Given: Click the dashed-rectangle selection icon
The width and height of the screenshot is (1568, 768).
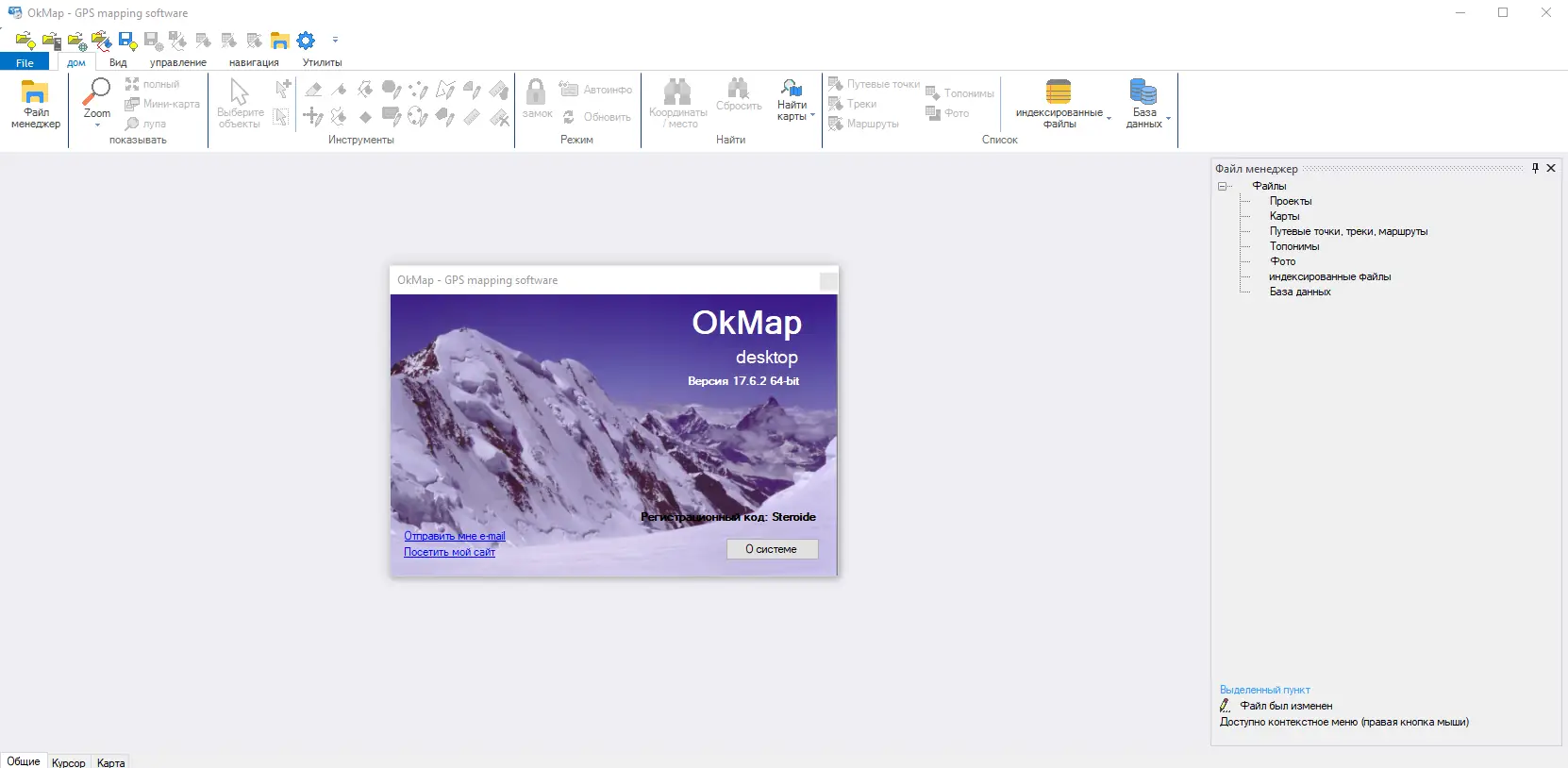Looking at the screenshot, I should [281, 117].
